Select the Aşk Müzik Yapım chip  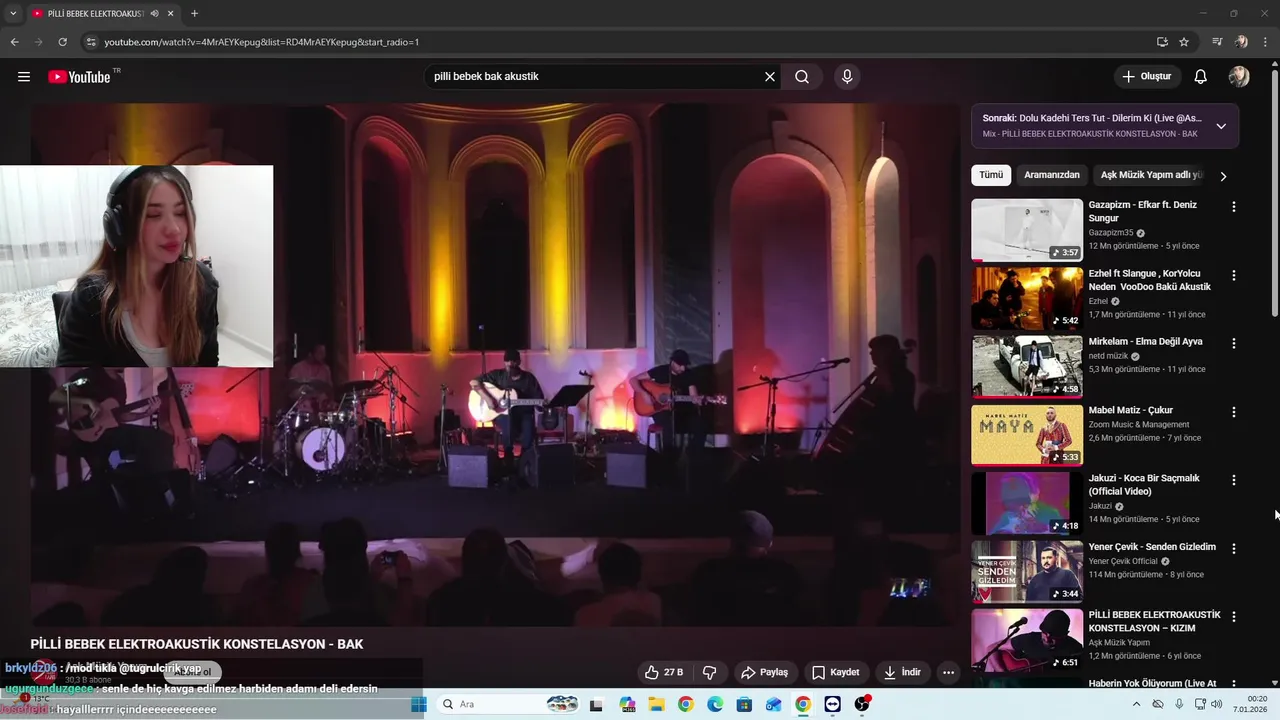pyautogui.click(x=1150, y=175)
